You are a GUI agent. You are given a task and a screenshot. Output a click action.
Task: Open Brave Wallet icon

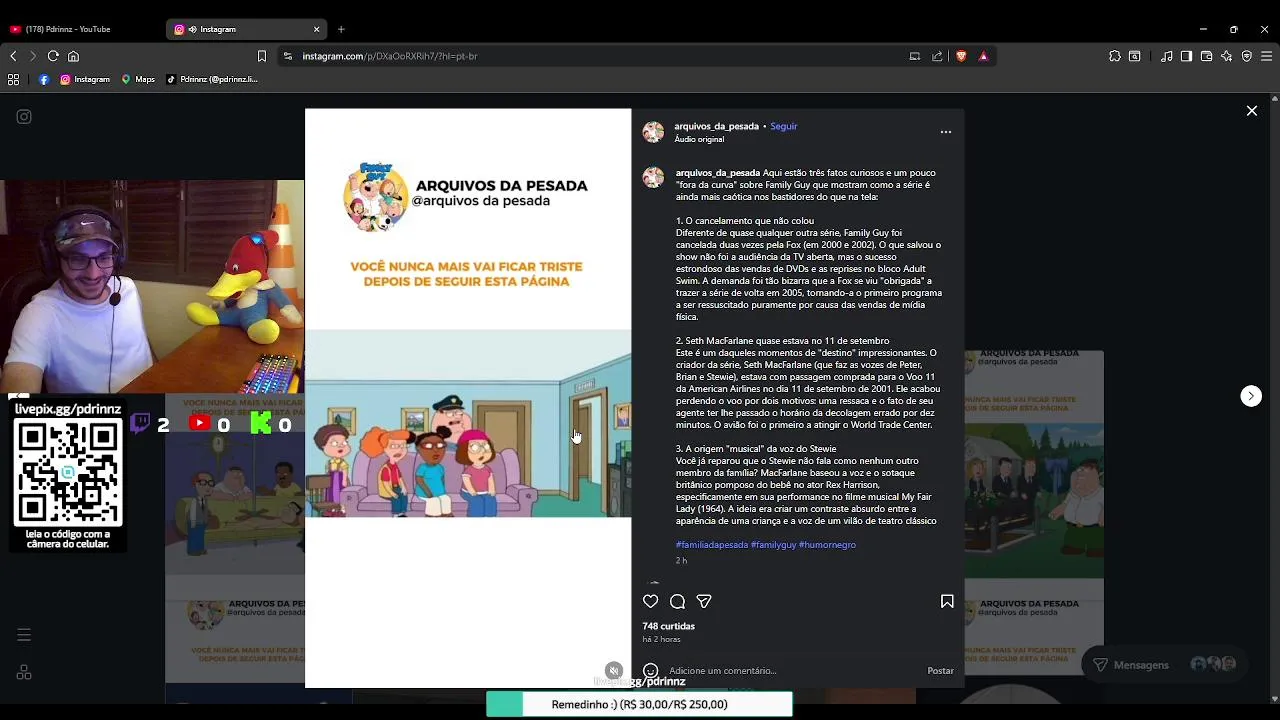1206,56
